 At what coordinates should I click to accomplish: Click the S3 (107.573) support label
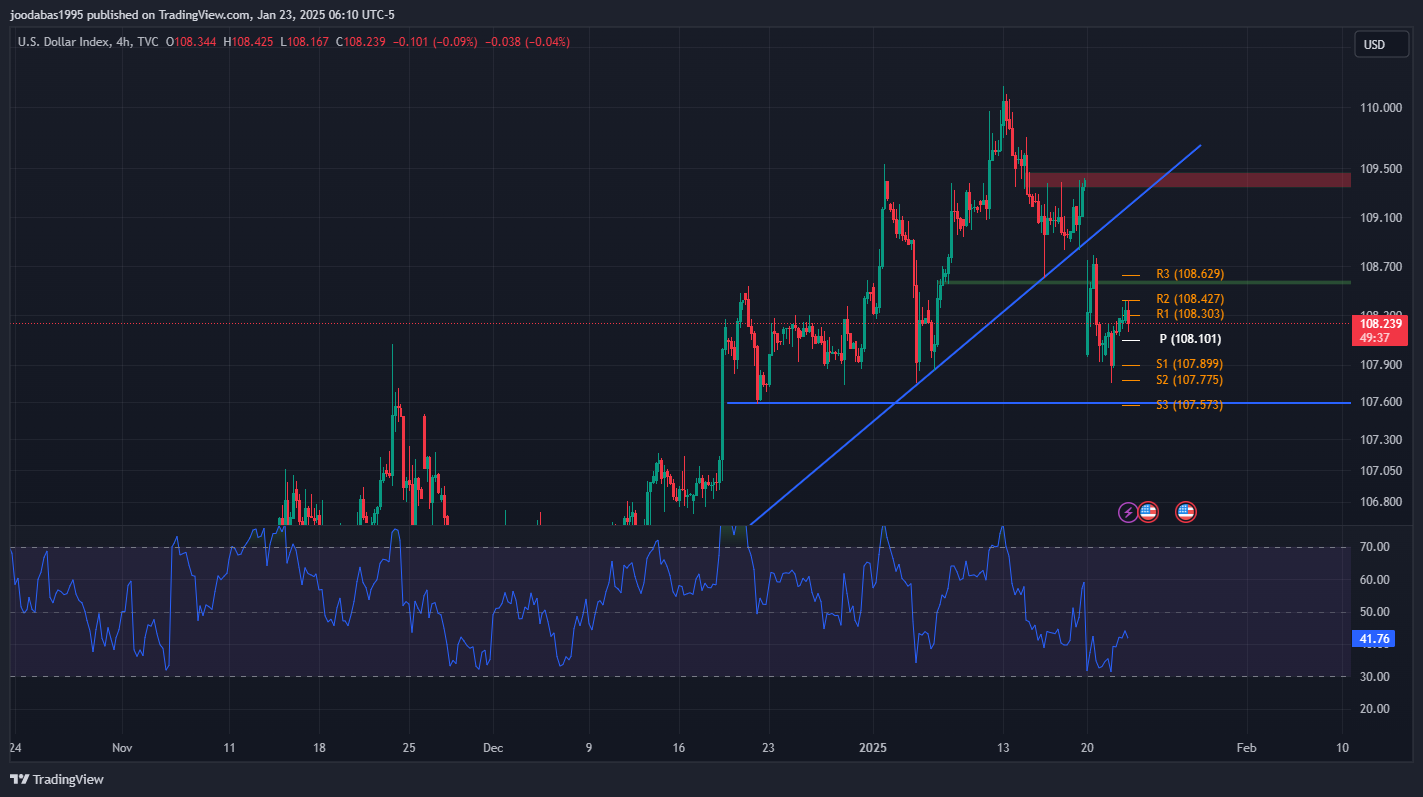[x=1189, y=405]
